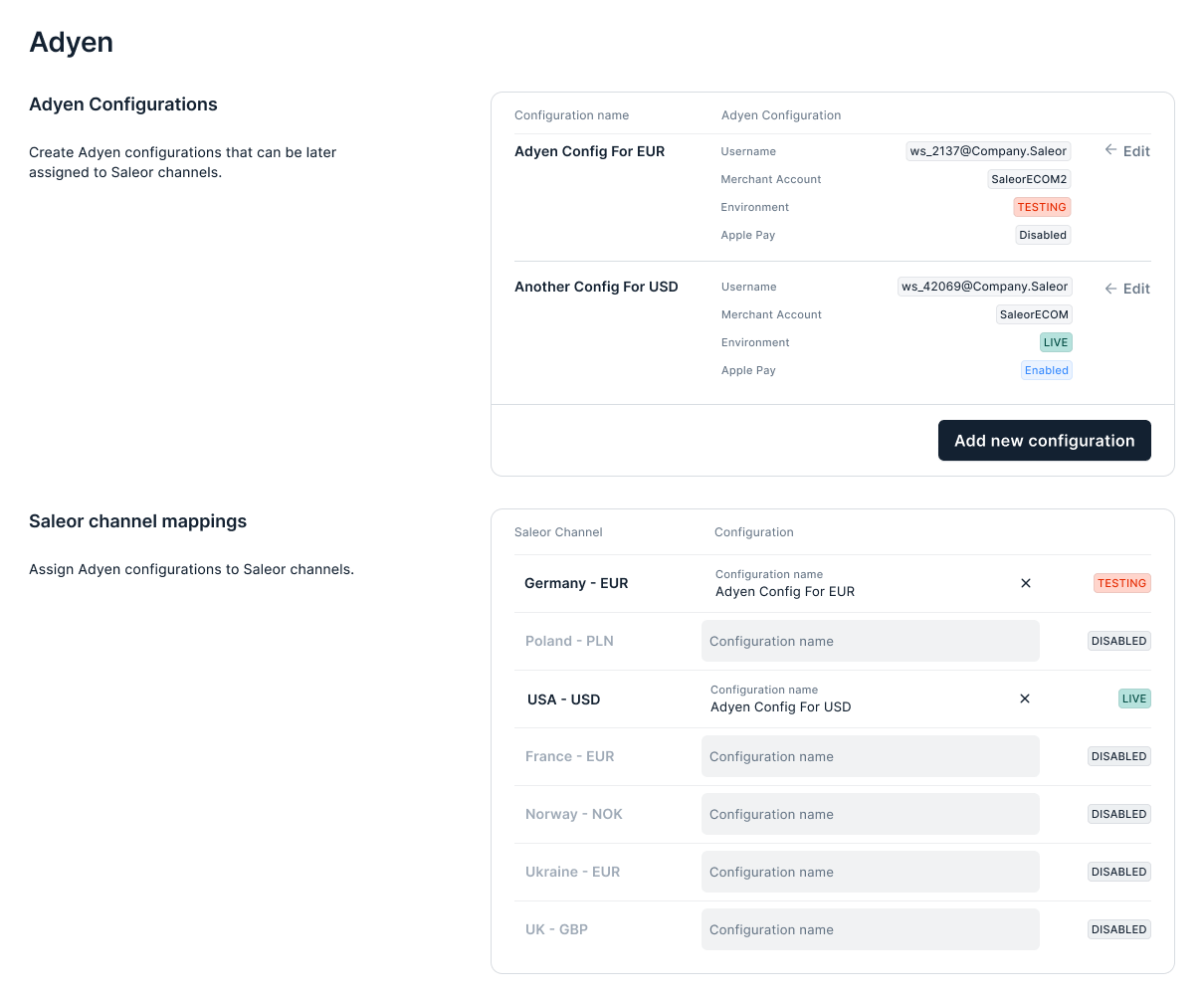
Task: Click the LIVE indicator beside USA - USD mapping
Action: (1133, 699)
